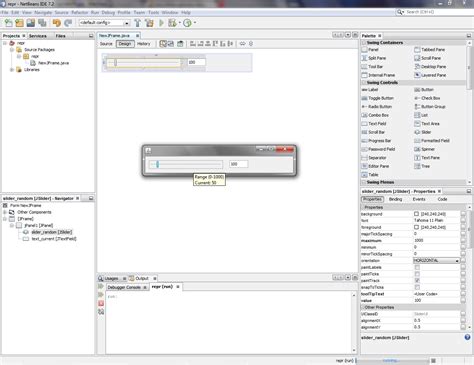Run the project with green play icon
This screenshot has height=365, width=474.
point(161,23)
